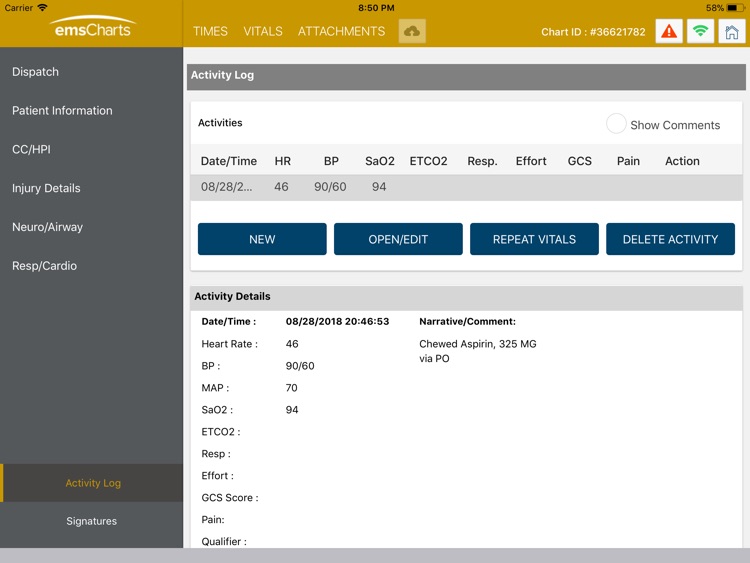Tap the green Wi-Fi connectivity icon
This screenshot has height=563, width=750.
click(700, 32)
